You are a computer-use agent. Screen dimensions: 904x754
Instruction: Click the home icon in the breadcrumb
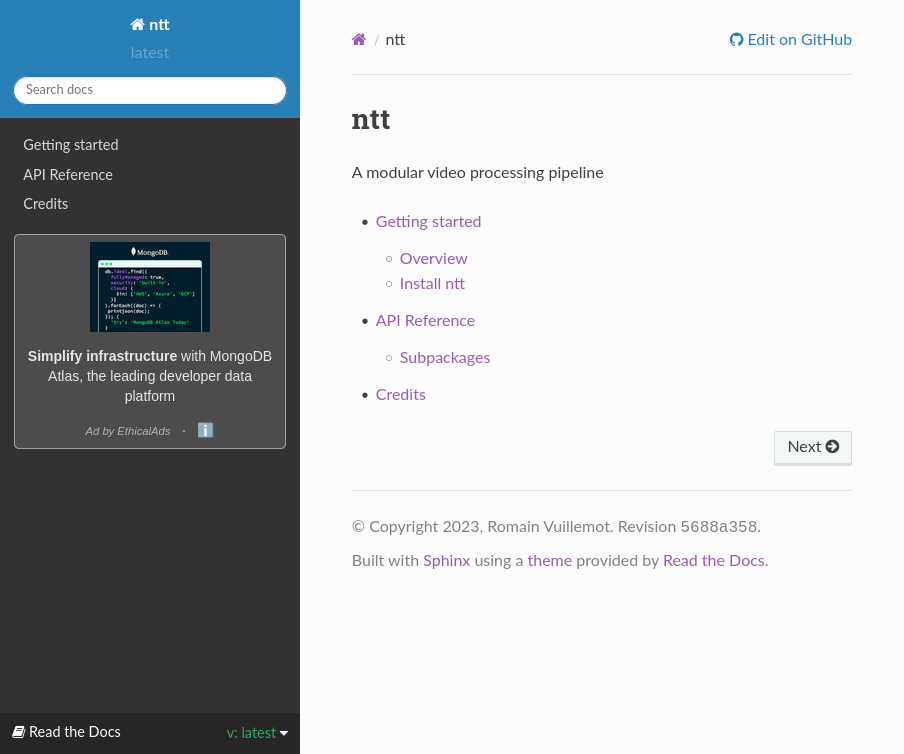click(359, 40)
